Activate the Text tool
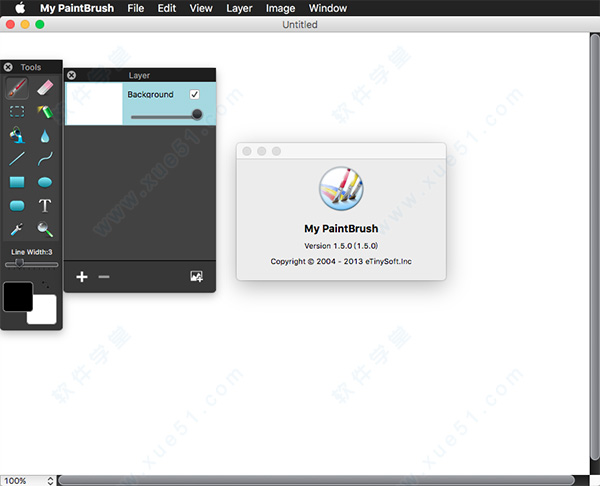600x486 pixels. pyautogui.click(x=45, y=205)
